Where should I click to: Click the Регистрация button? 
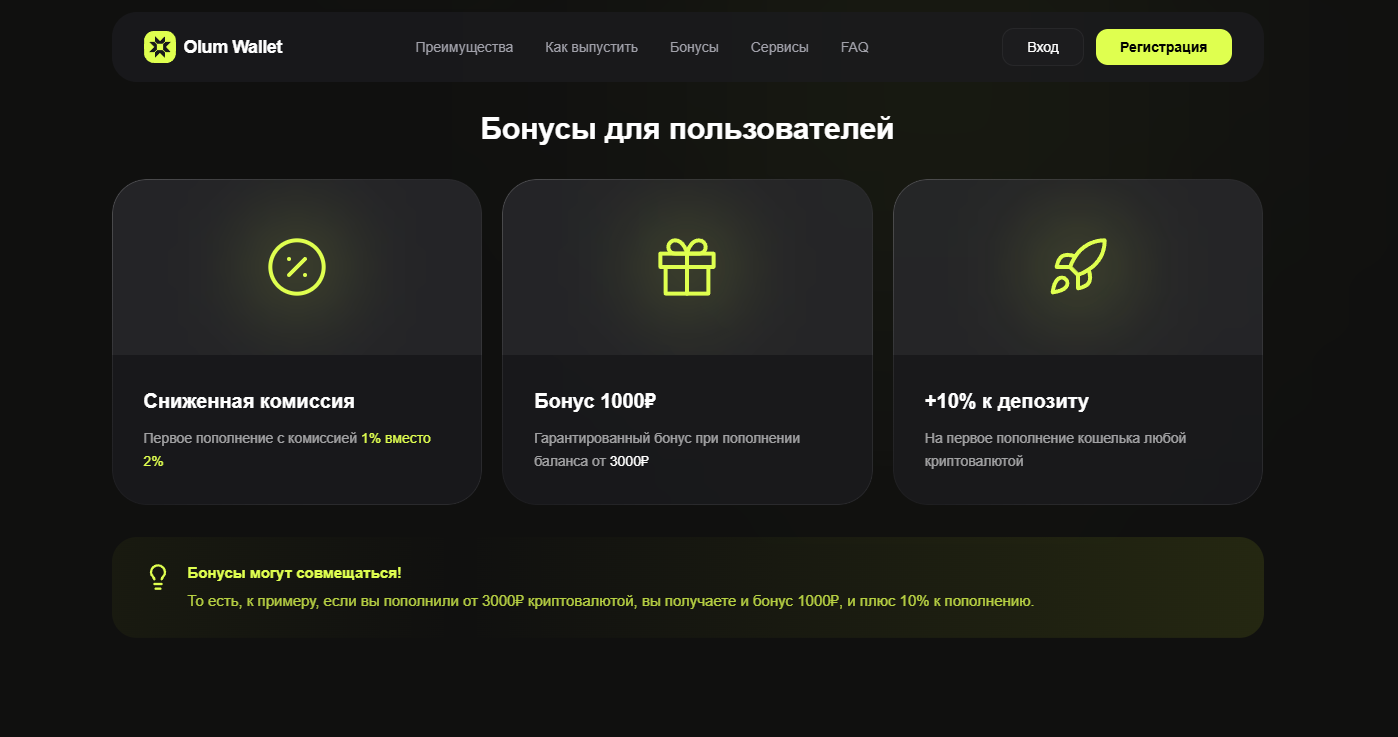point(1164,47)
